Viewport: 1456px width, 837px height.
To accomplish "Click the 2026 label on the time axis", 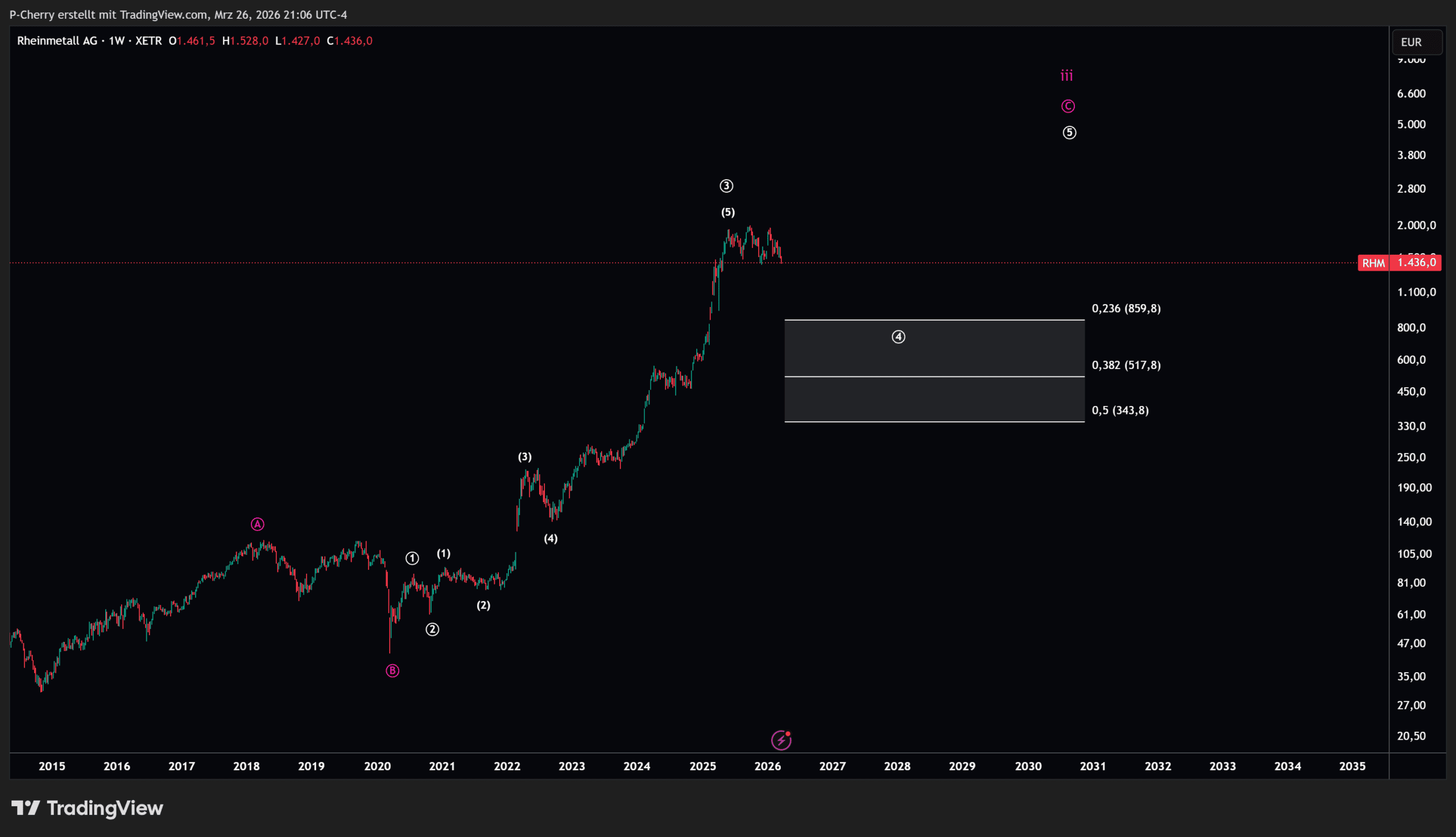I will 767,766.
